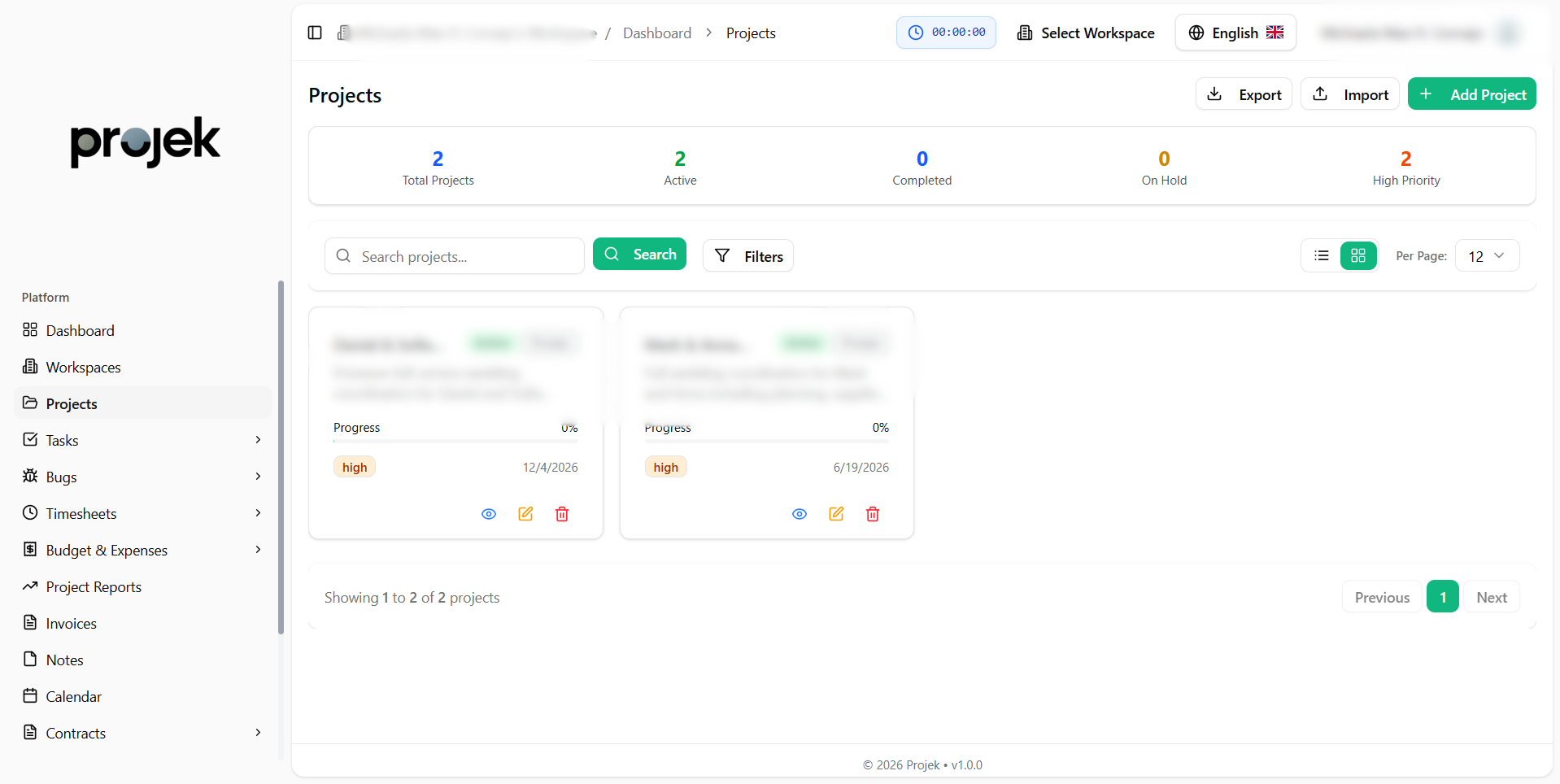This screenshot has height=784, width=1560.
Task: Click edit pencil icon on 12/4/2026 project
Action: tap(525, 514)
